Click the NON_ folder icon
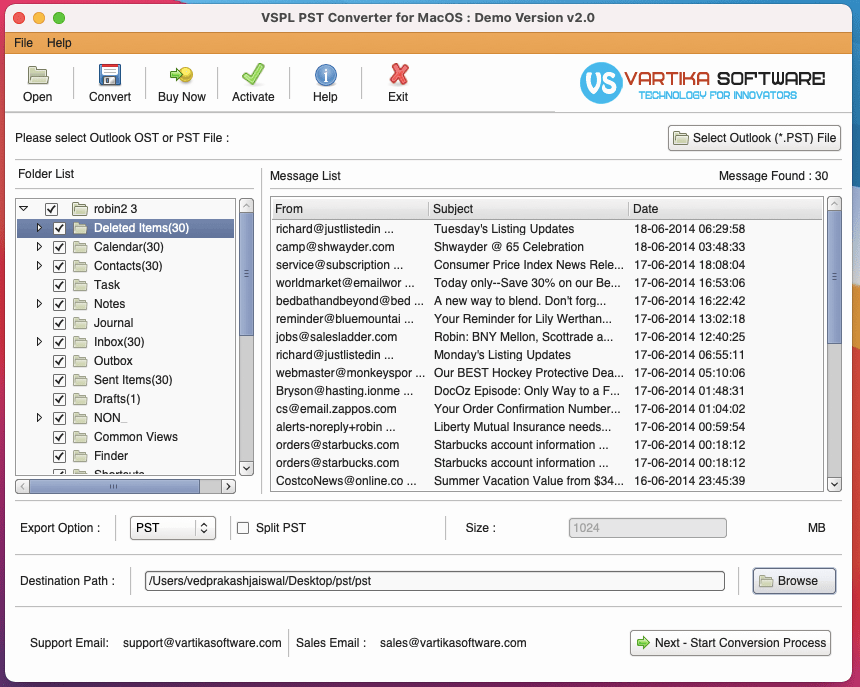860x687 pixels. click(x=81, y=418)
